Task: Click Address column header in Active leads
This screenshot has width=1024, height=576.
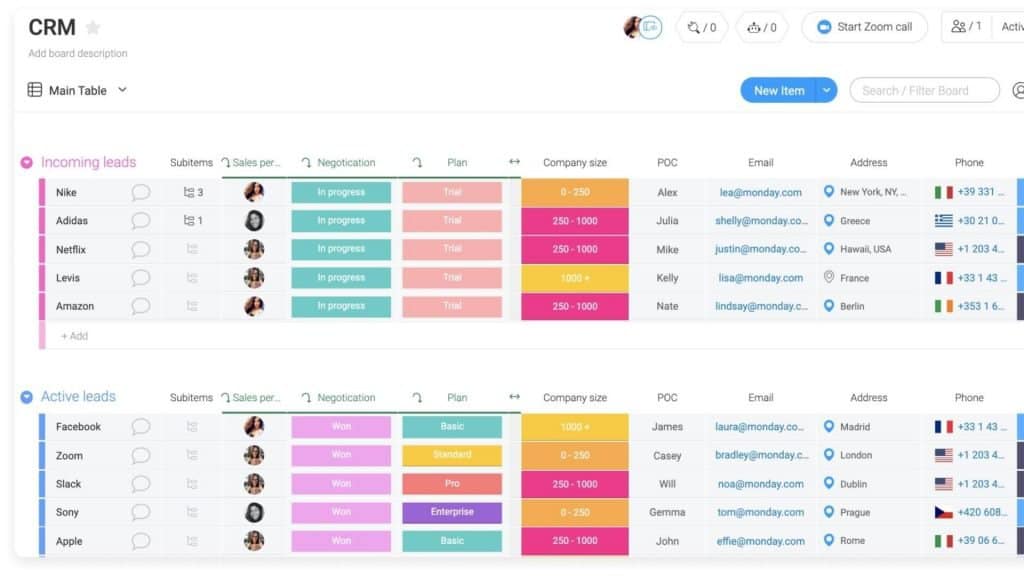Action: [869, 398]
